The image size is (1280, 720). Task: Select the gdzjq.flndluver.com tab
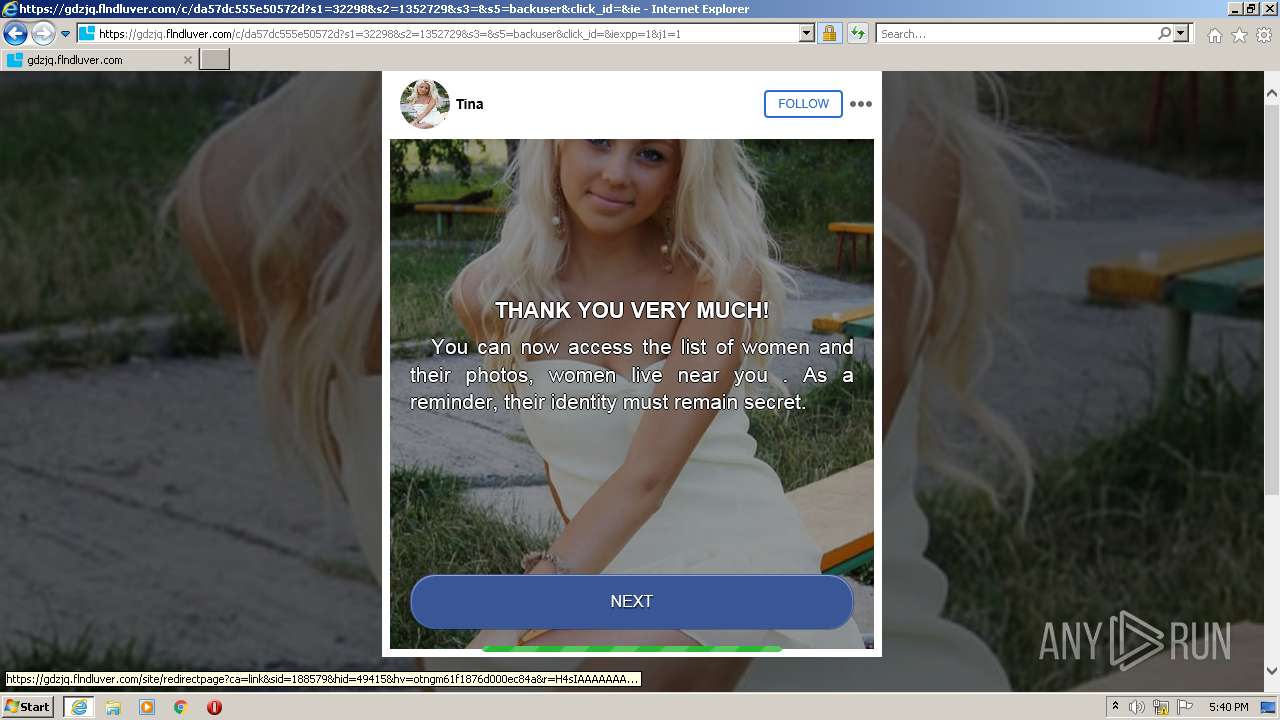pos(99,60)
